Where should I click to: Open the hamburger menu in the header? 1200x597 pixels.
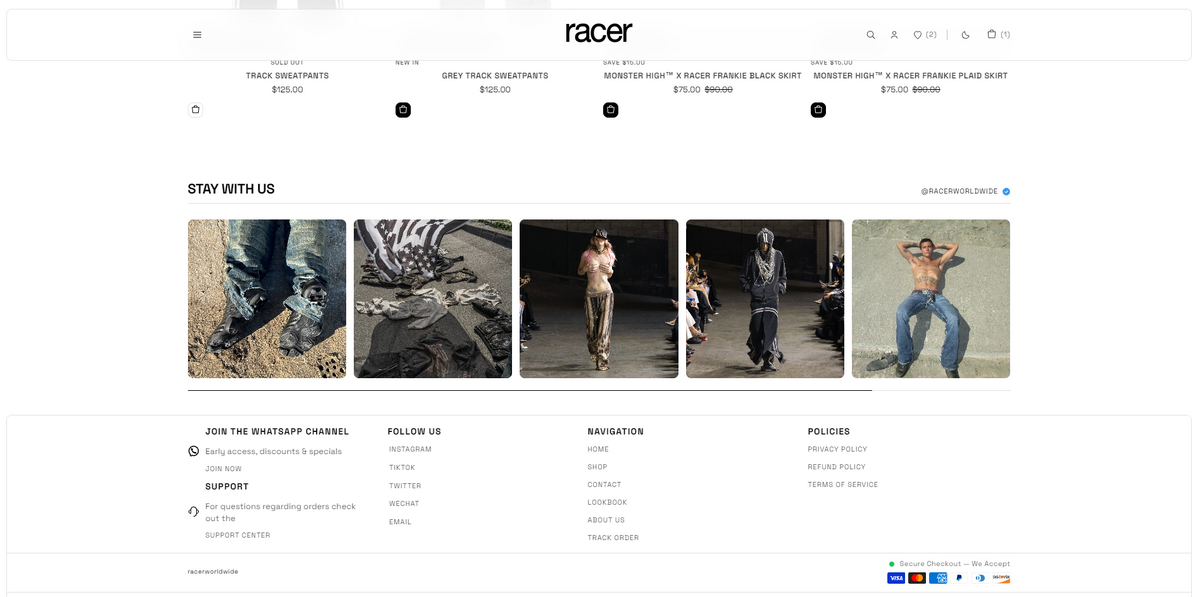197,35
